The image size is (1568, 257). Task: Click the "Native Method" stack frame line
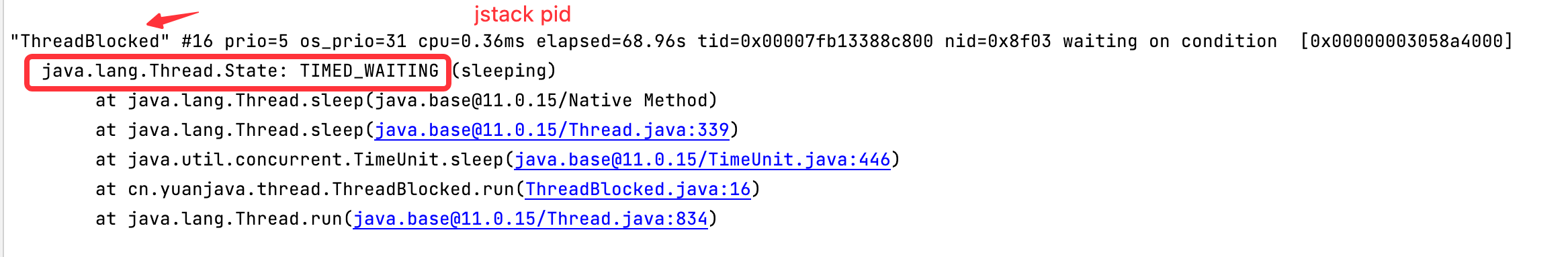(x=406, y=100)
